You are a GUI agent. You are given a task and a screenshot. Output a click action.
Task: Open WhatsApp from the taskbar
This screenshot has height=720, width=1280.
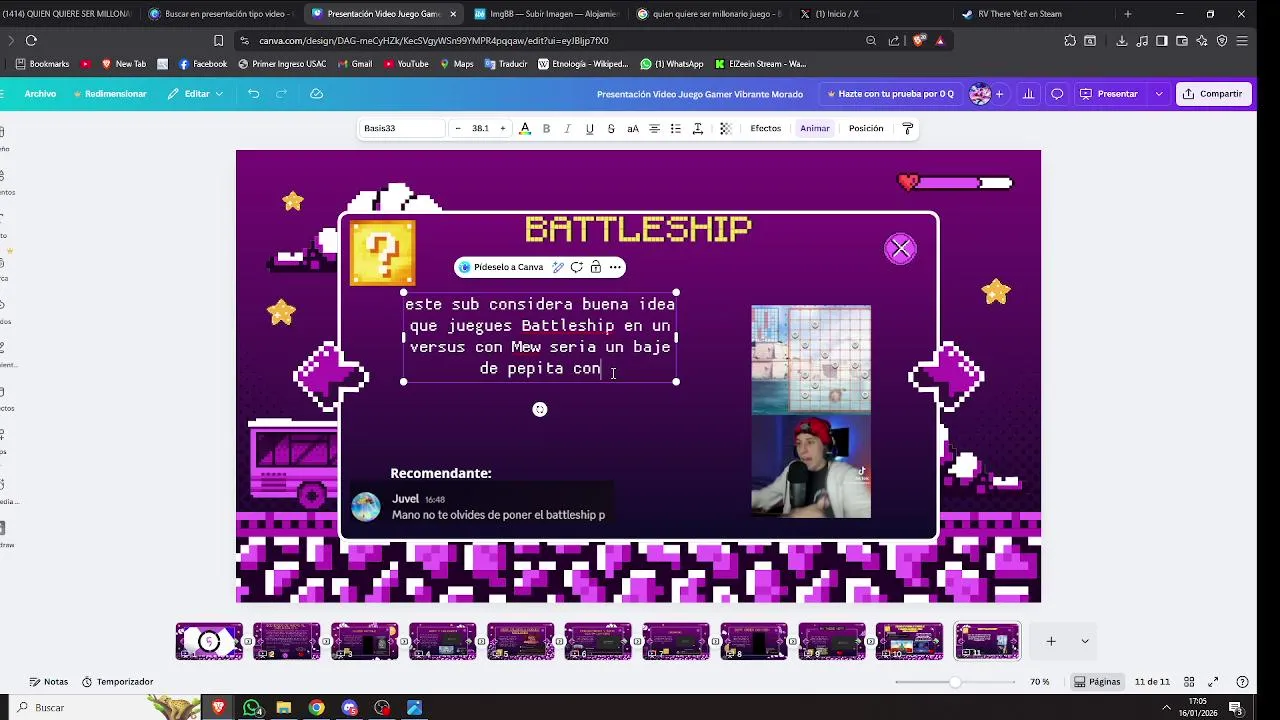(252, 708)
